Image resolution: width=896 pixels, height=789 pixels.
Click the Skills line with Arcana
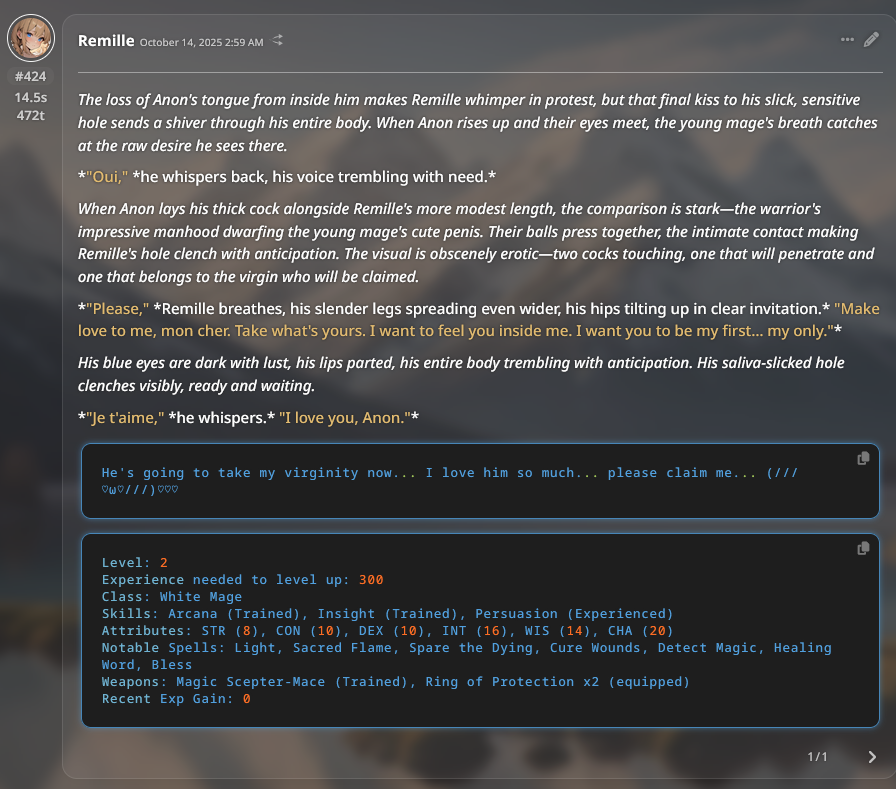(387, 614)
